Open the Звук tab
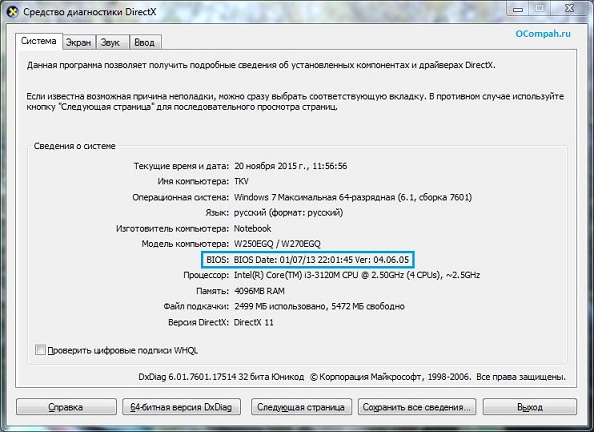 [110, 42]
